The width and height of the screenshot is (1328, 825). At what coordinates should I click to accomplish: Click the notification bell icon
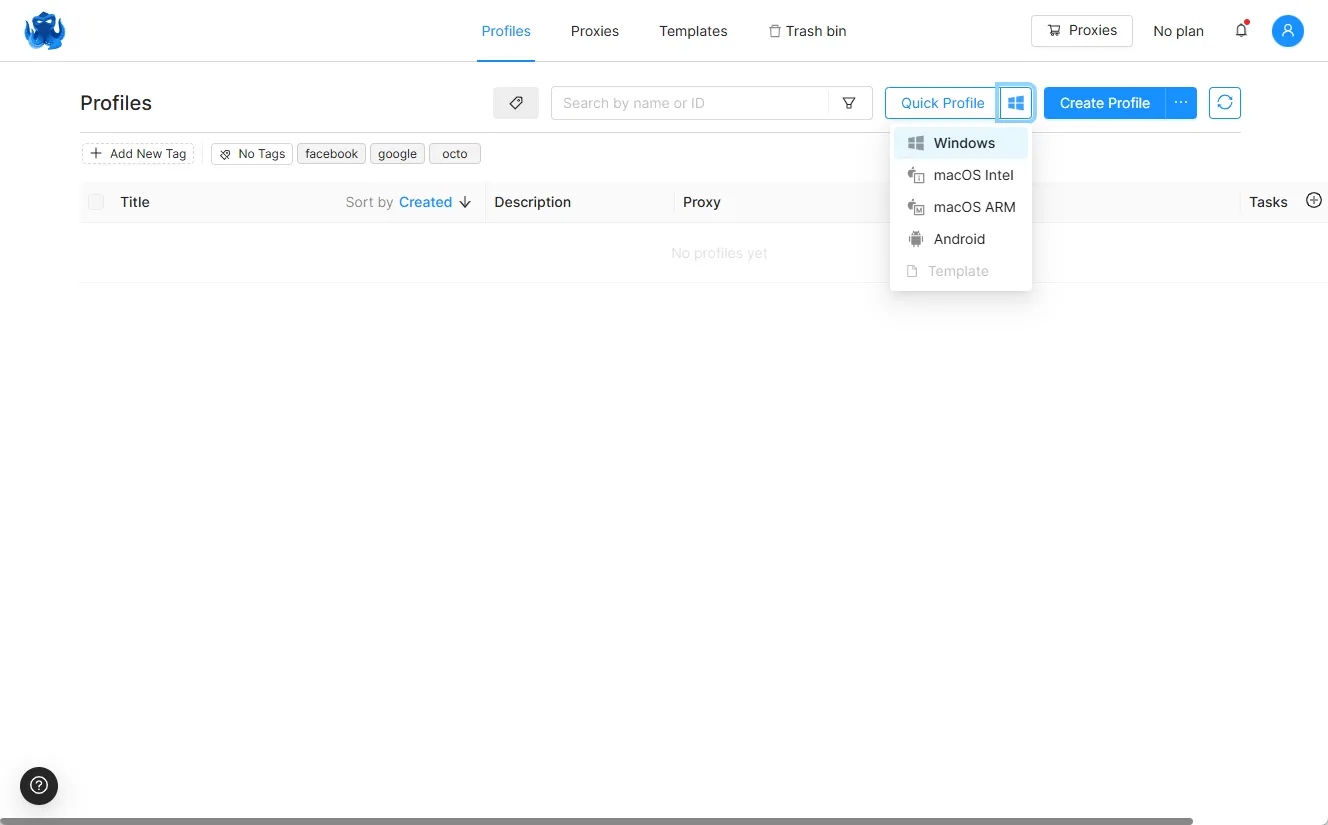pyautogui.click(x=1241, y=31)
